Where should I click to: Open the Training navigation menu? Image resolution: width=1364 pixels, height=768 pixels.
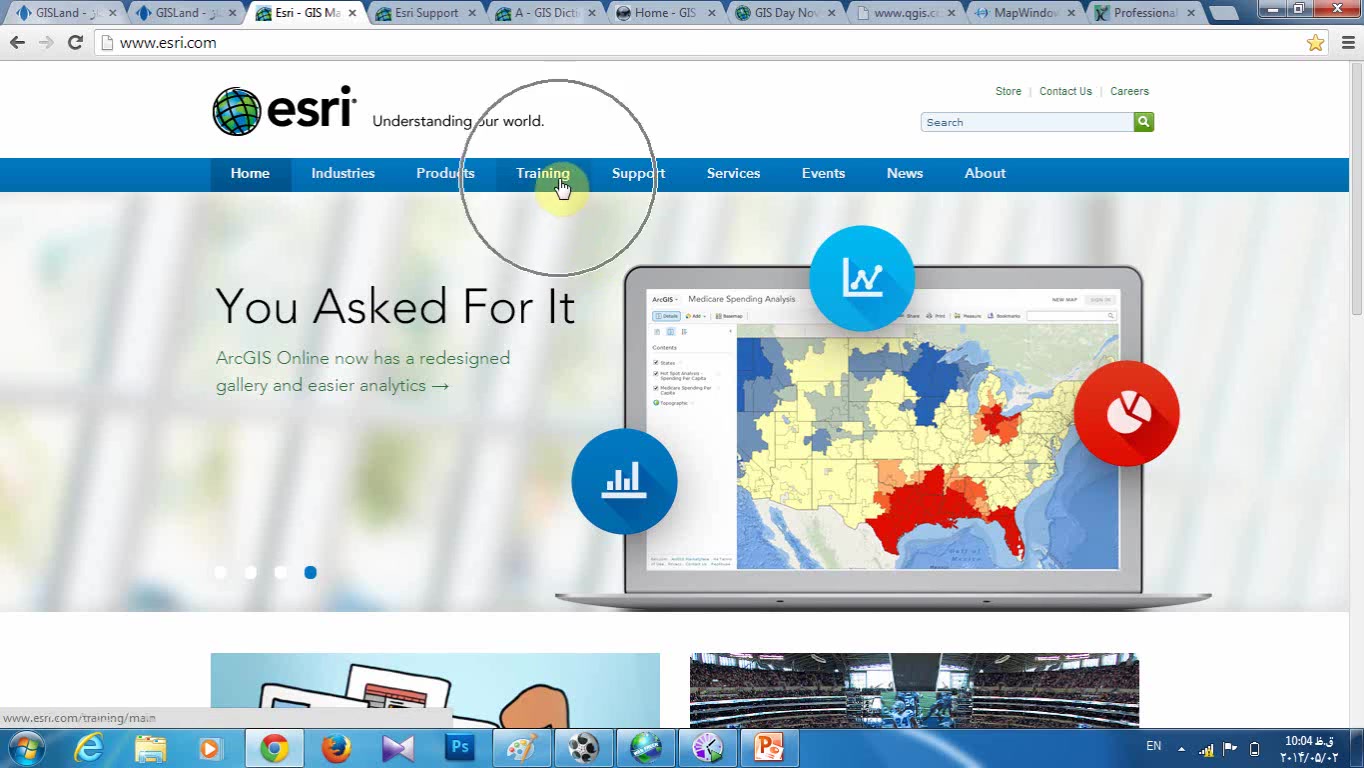click(x=543, y=173)
